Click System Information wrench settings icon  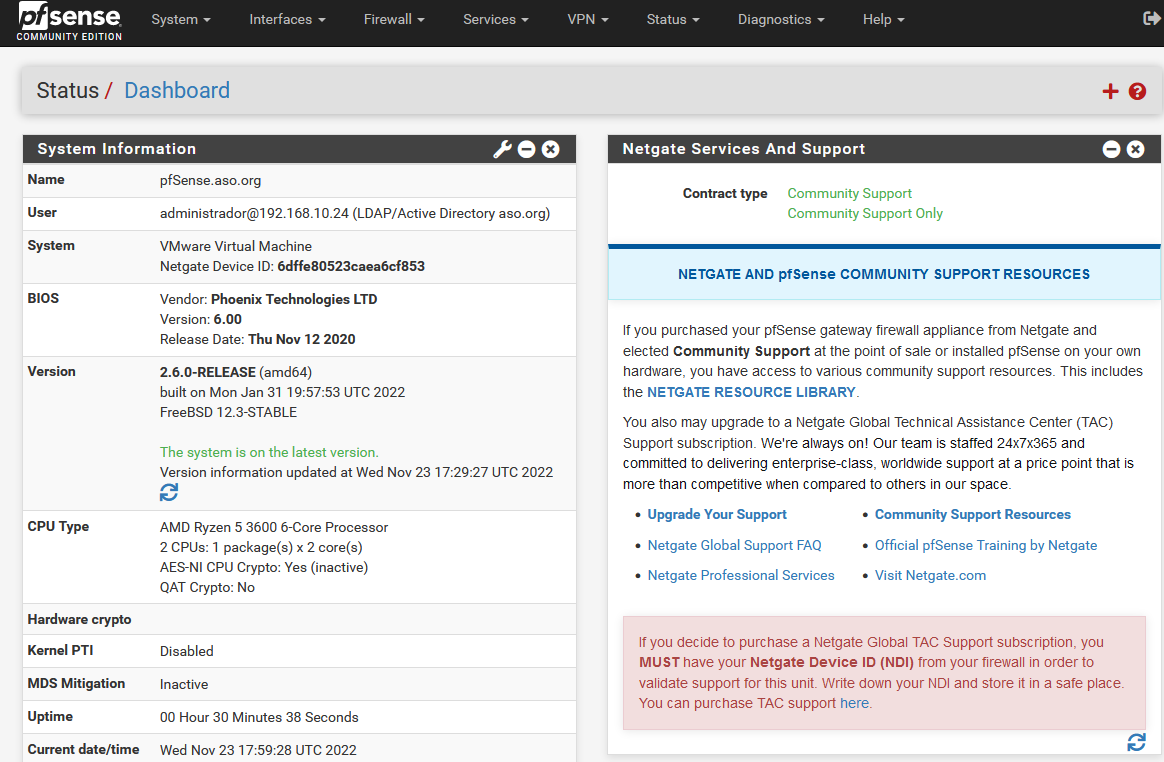point(502,149)
